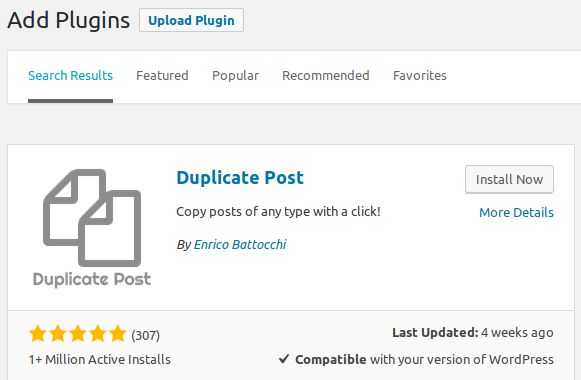Switch to the Search Results tab
The width and height of the screenshot is (581, 380).
(x=70, y=76)
